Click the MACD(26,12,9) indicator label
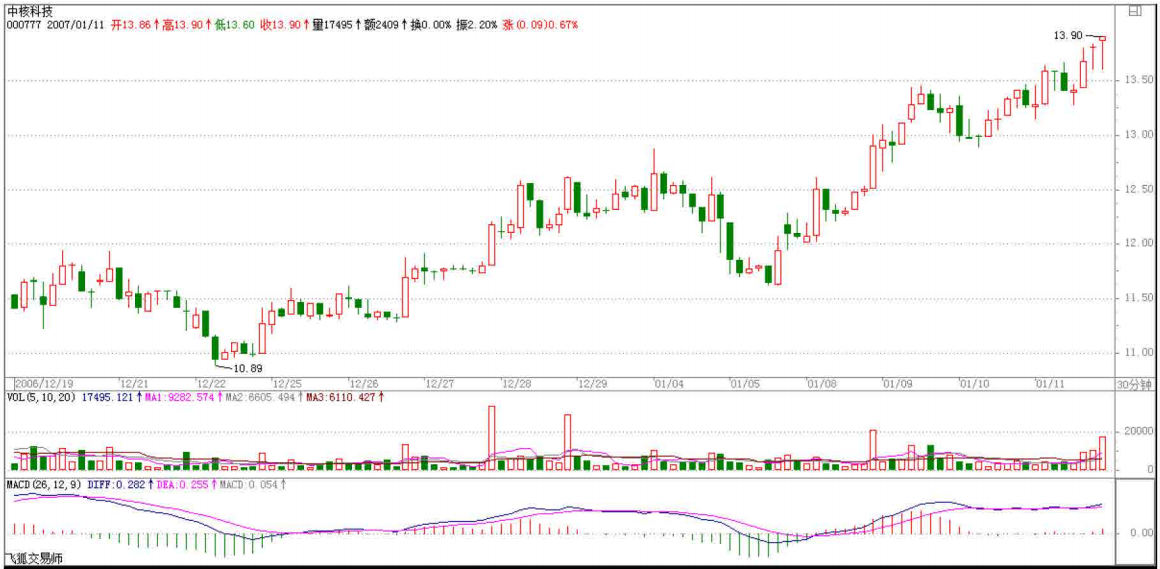 pos(42,485)
